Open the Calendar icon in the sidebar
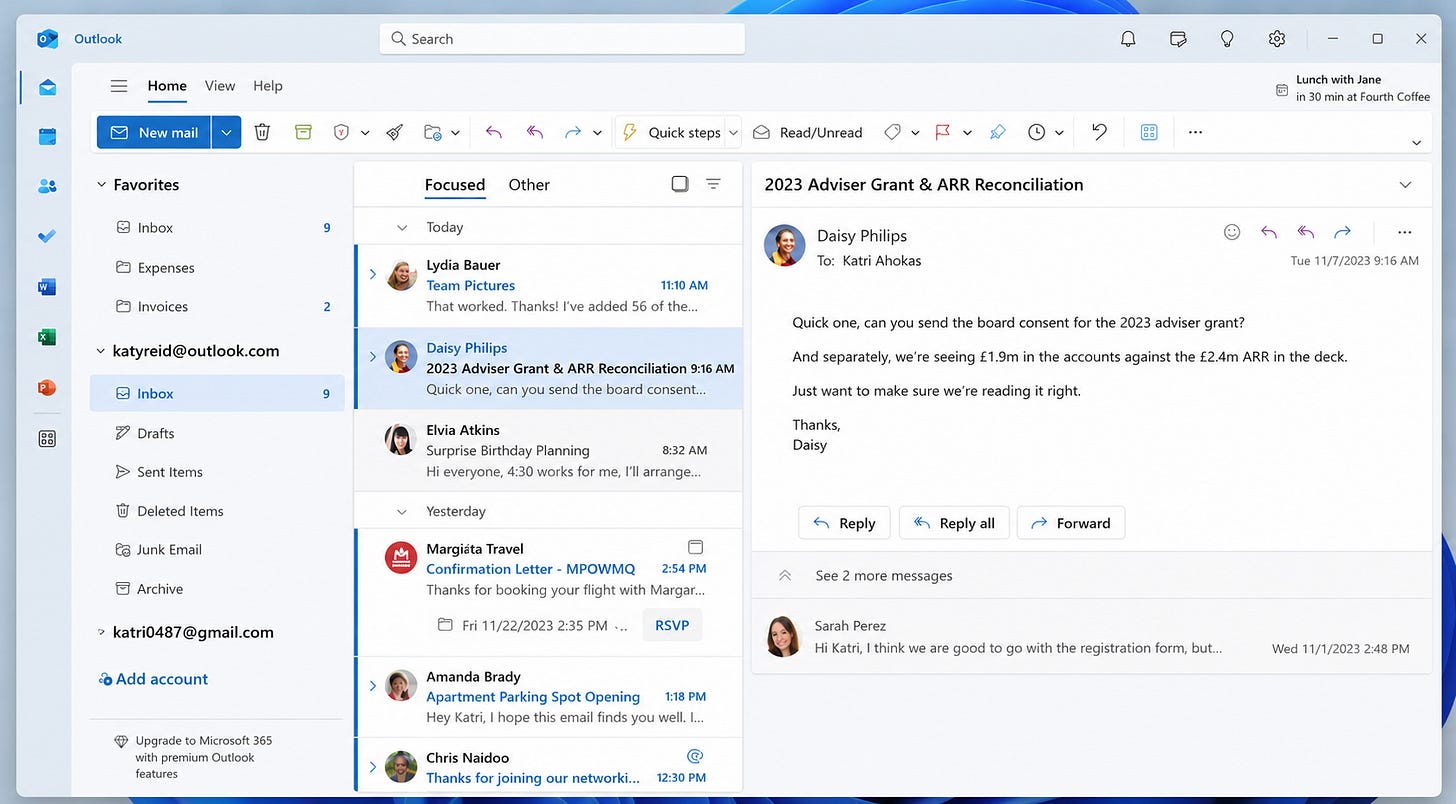 click(x=47, y=137)
